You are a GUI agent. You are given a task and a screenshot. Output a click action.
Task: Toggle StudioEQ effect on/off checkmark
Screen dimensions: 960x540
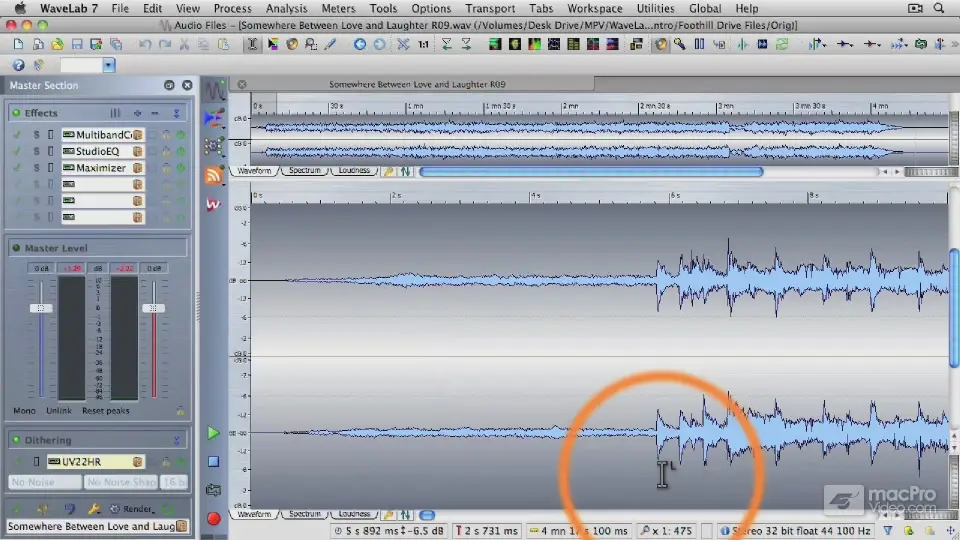(x=17, y=151)
